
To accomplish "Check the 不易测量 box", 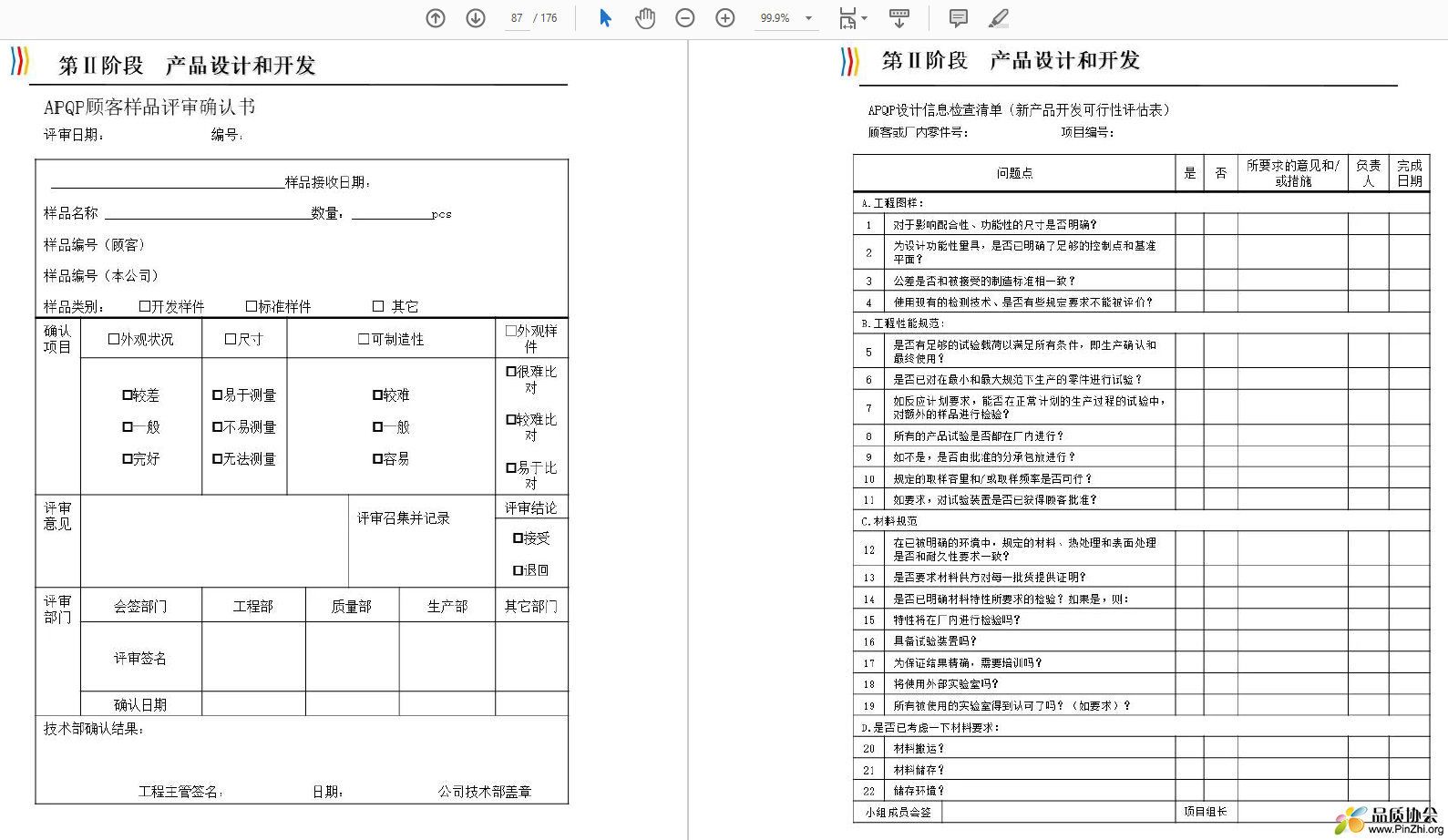I will click(217, 427).
